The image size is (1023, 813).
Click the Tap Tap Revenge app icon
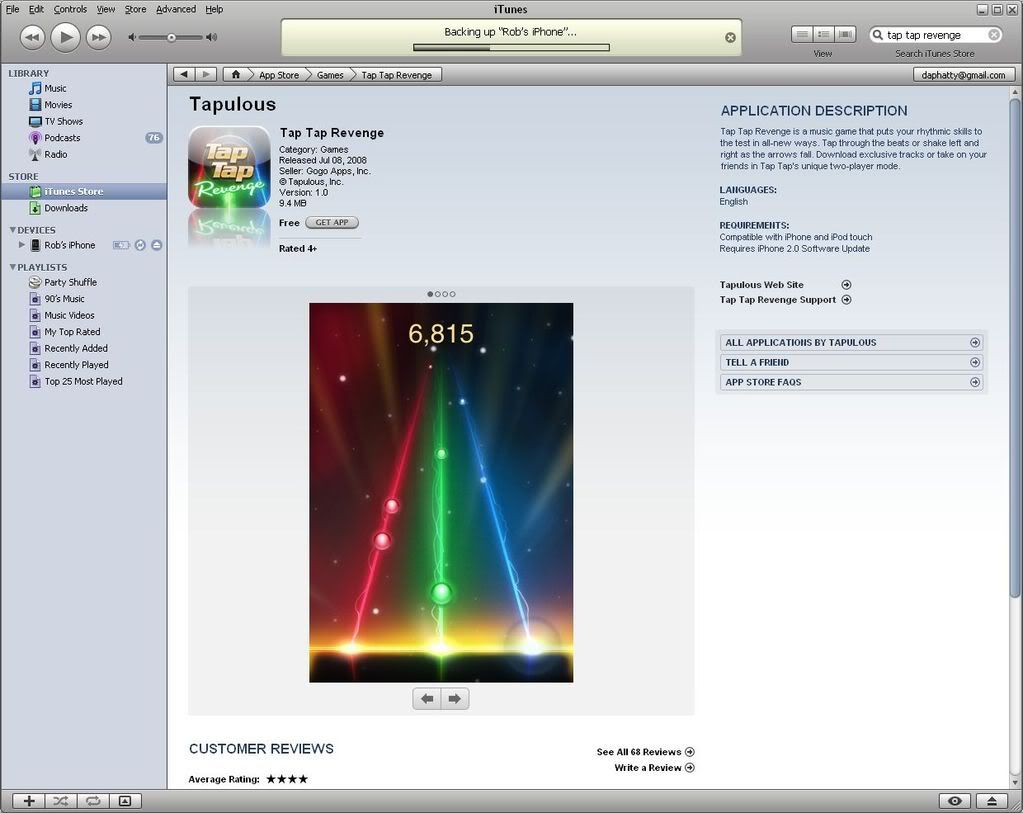[229, 167]
